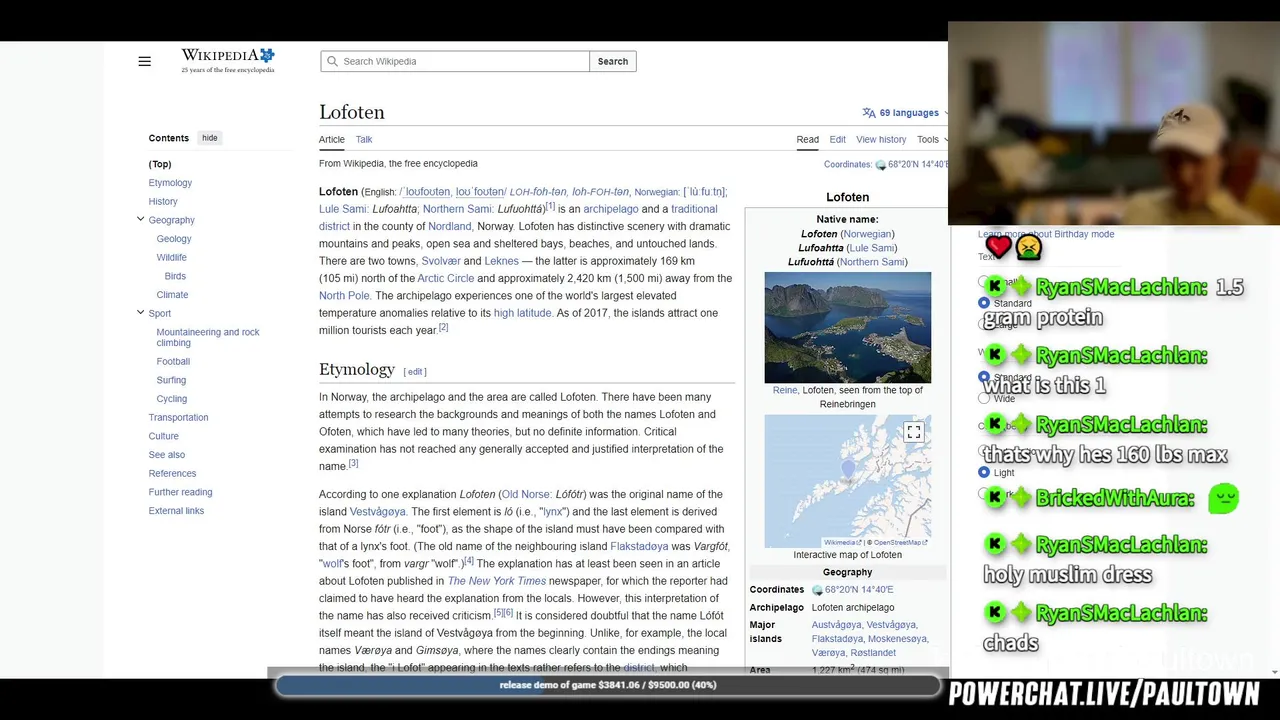This screenshot has width=1280, height=720.
Task: Open the Tools dropdown menu
Action: click(x=932, y=140)
